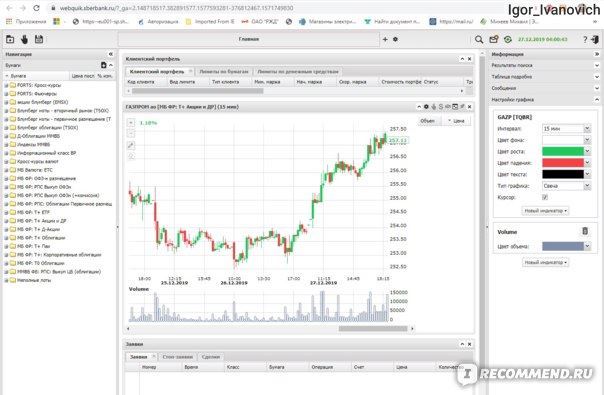Click the chart tool below the pencil

click(131, 156)
